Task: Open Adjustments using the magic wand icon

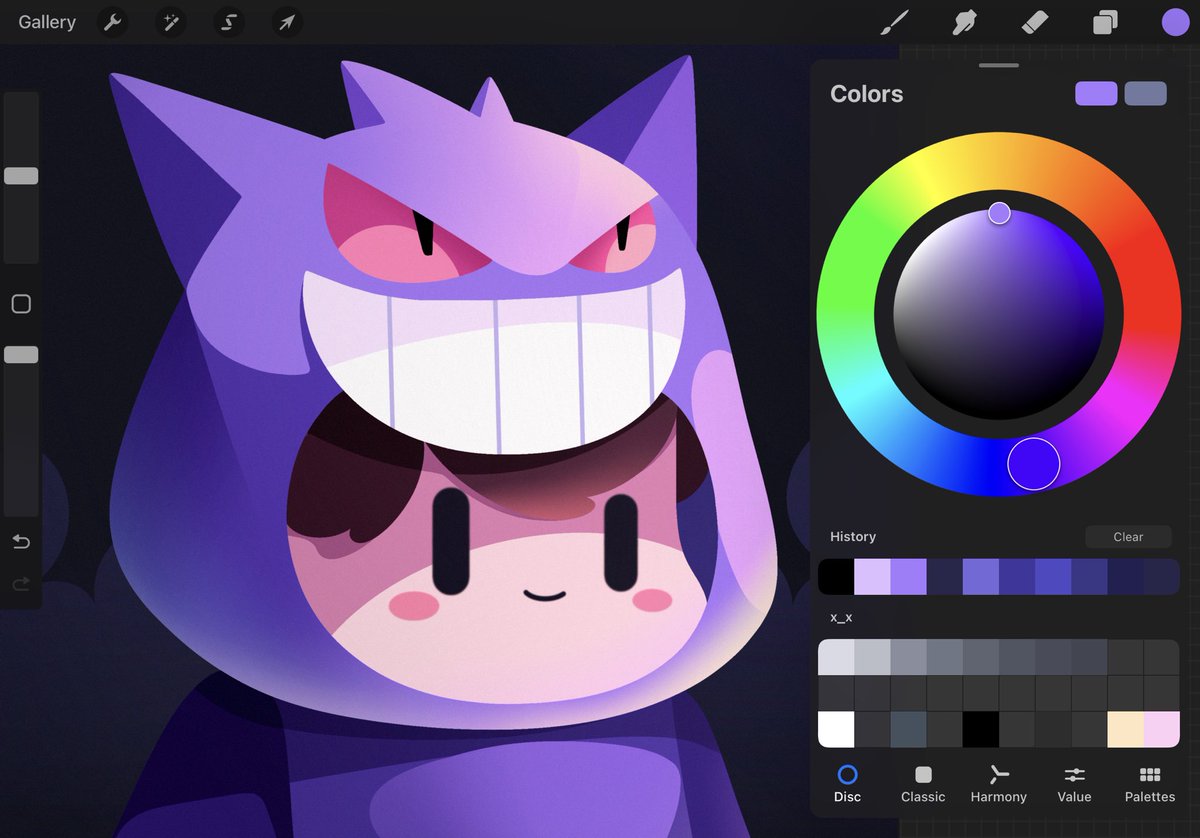Action: pos(170,22)
